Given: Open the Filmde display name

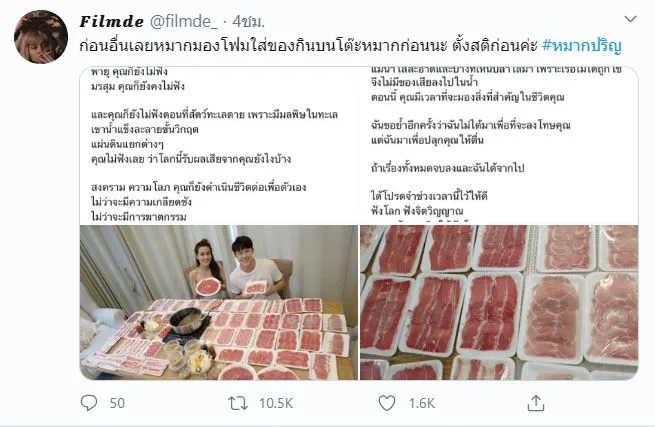Looking at the screenshot, I should point(112,21).
